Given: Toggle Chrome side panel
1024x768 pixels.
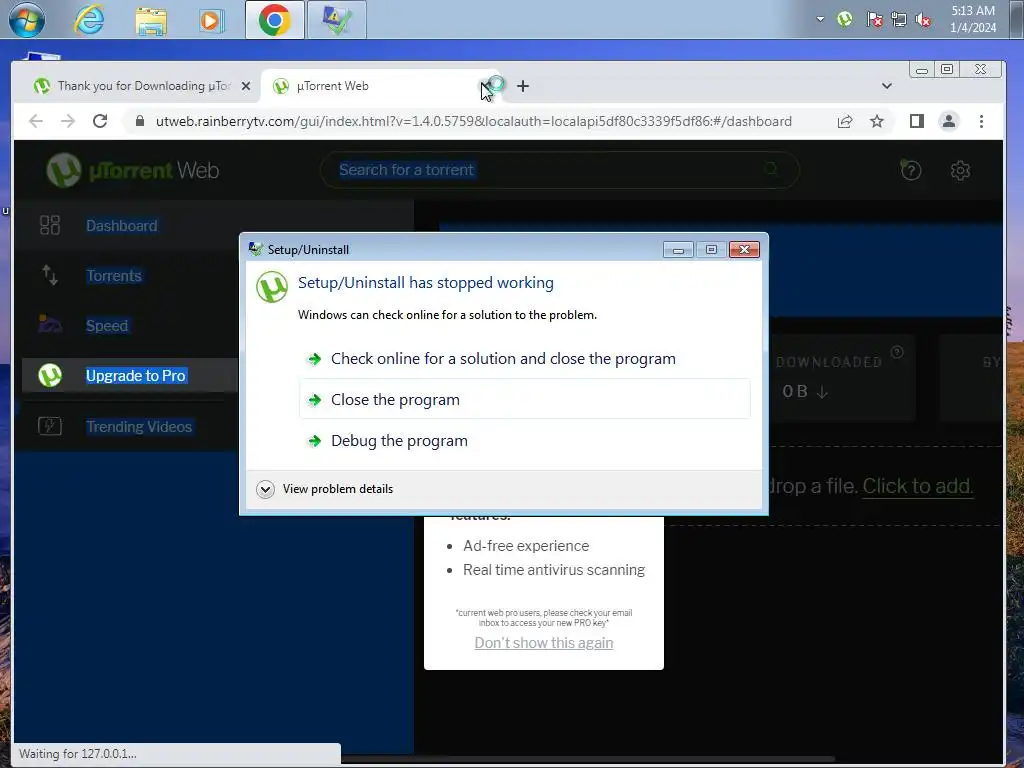Looking at the screenshot, I should [x=916, y=121].
